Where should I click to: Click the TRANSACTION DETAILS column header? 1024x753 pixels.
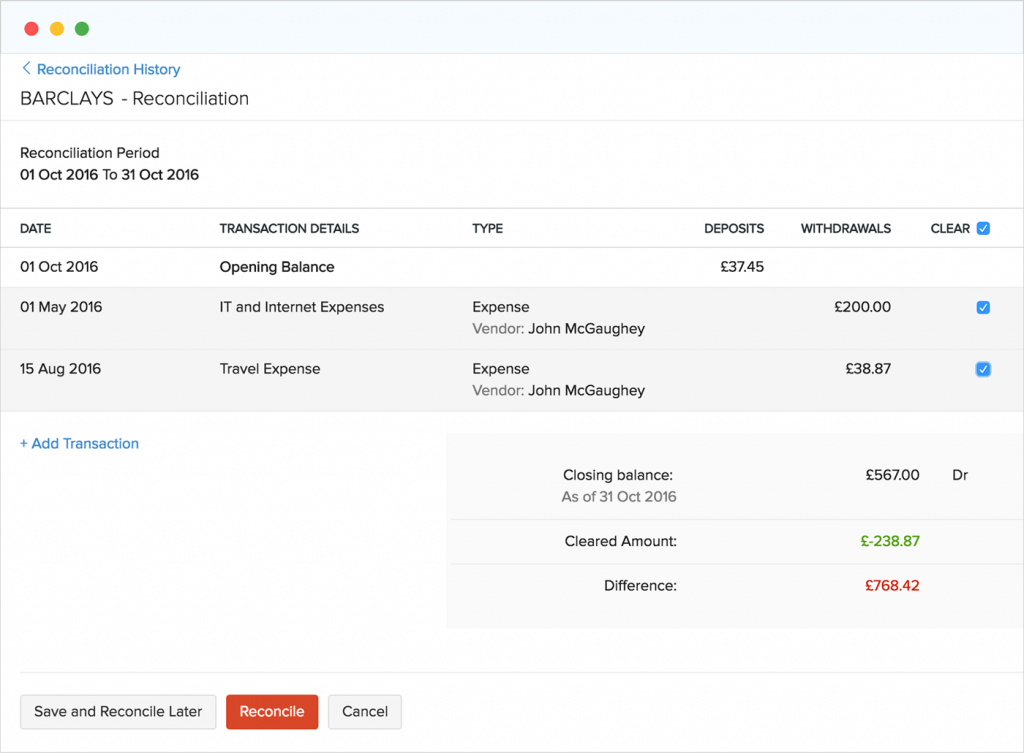click(289, 229)
